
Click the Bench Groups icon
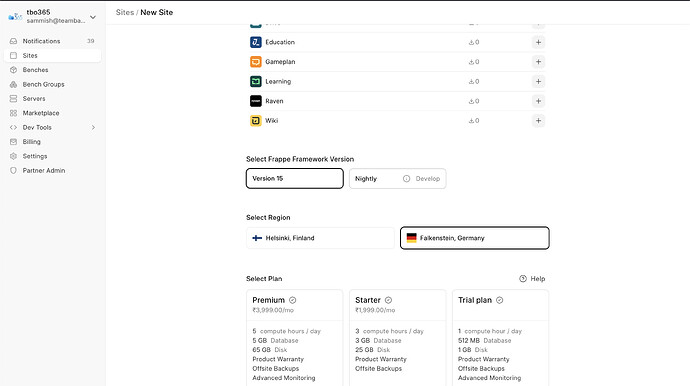[13, 84]
